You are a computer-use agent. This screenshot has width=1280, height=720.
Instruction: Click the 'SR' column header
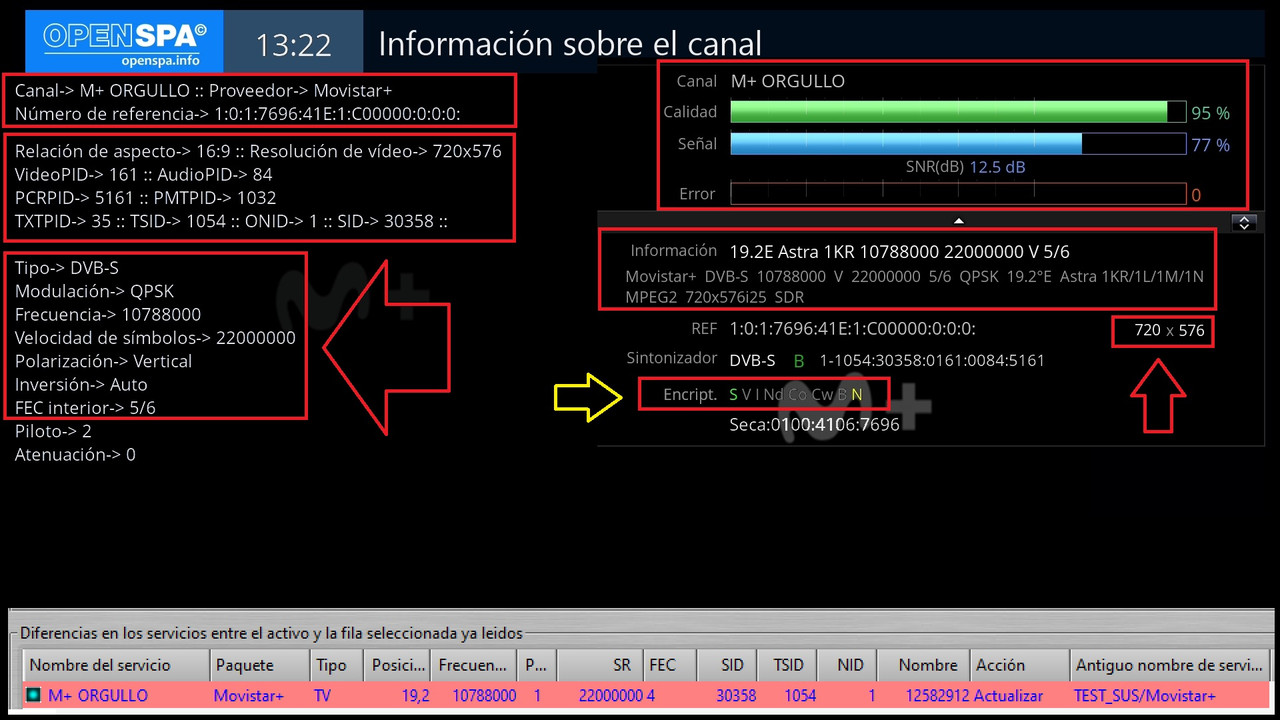pyautogui.click(x=600, y=665)
